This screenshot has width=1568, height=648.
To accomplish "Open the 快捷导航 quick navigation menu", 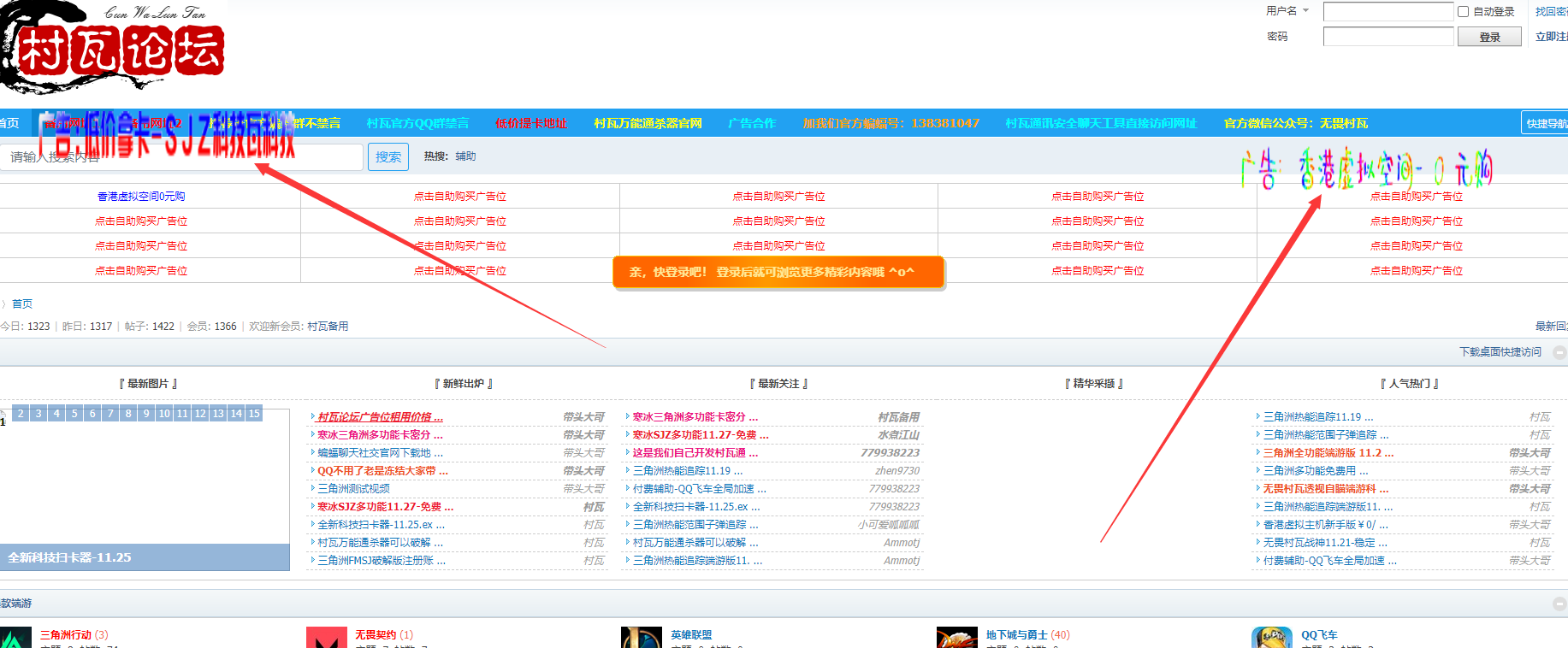I will (1546, 123).
